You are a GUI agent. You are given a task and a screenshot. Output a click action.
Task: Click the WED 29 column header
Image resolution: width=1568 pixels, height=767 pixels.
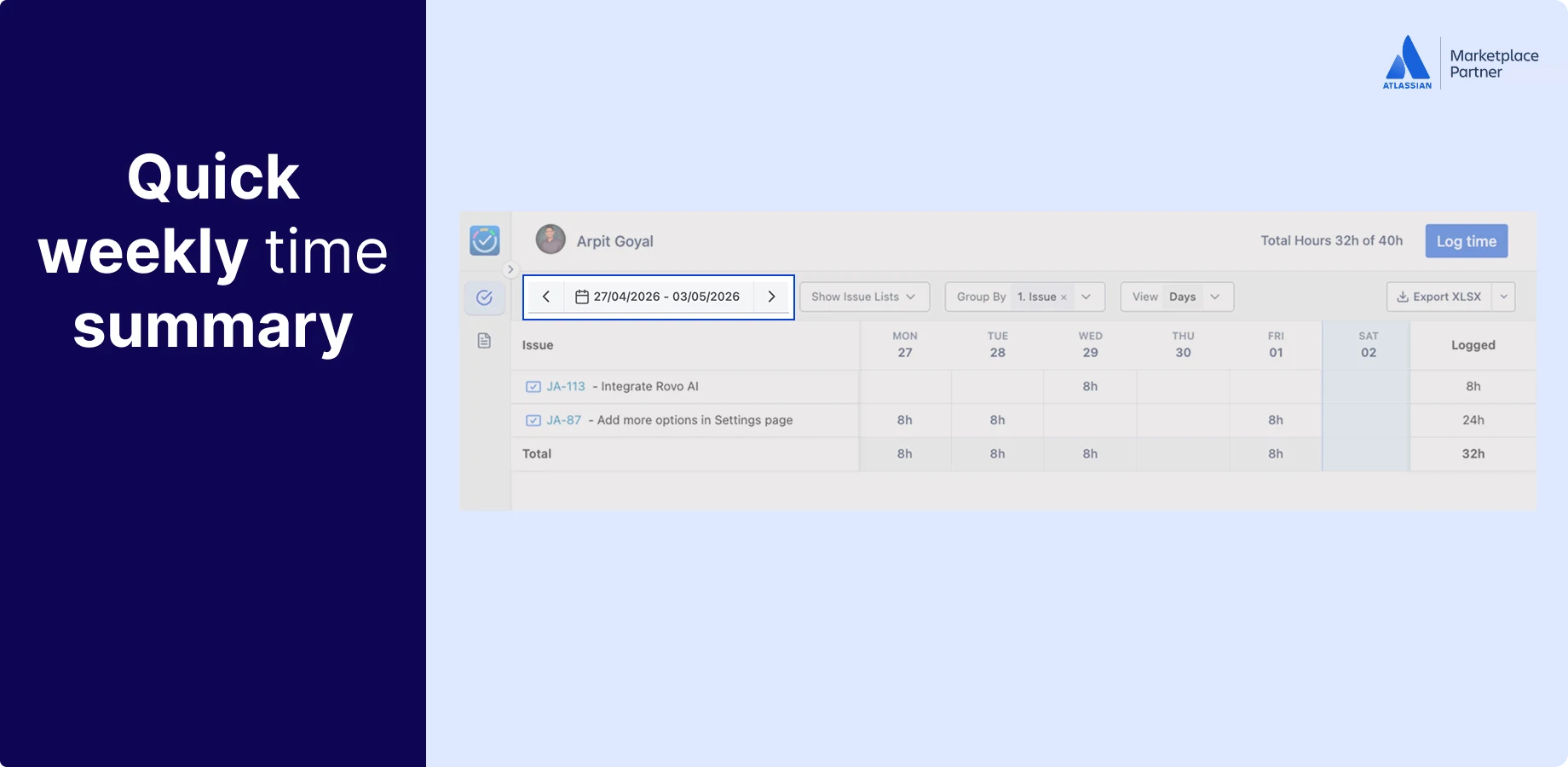click(x=1090, y=344)
